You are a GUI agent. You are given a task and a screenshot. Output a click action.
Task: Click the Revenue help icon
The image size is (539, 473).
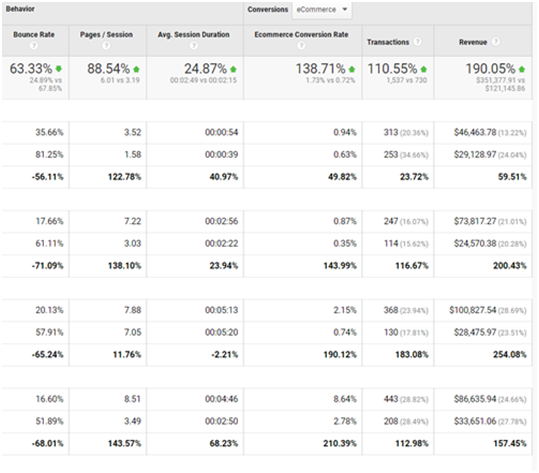tap(496, 42)
